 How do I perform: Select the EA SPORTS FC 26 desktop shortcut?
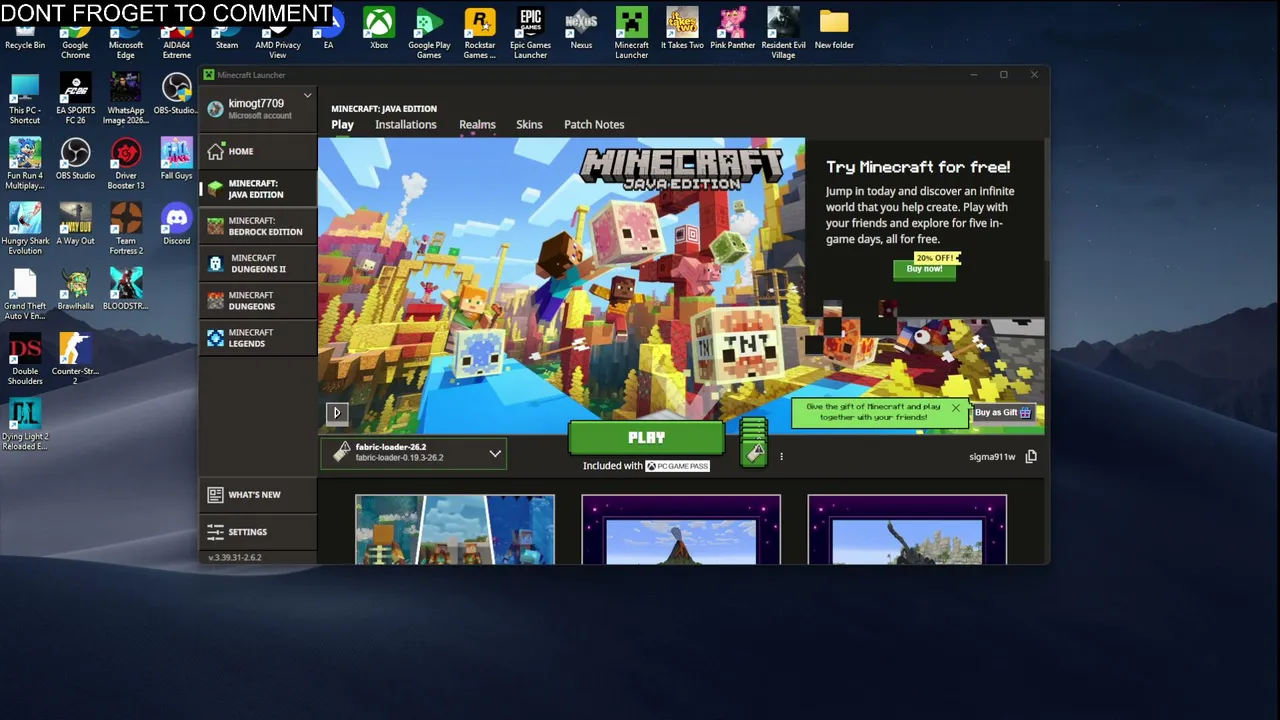pyautogui.click(x=75, y=99)
